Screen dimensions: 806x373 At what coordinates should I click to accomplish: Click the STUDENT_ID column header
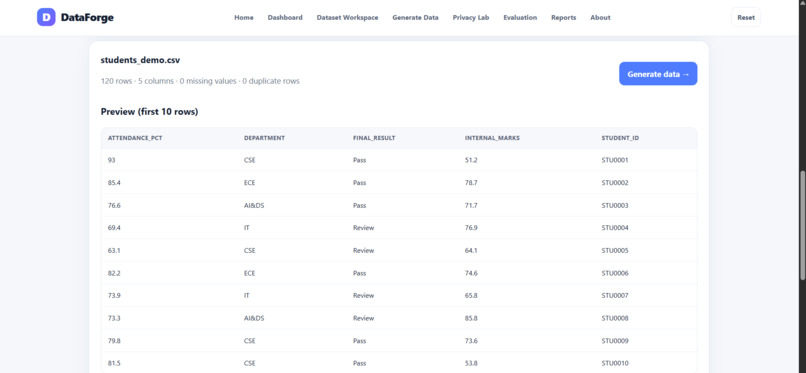[x=620, y=138]
